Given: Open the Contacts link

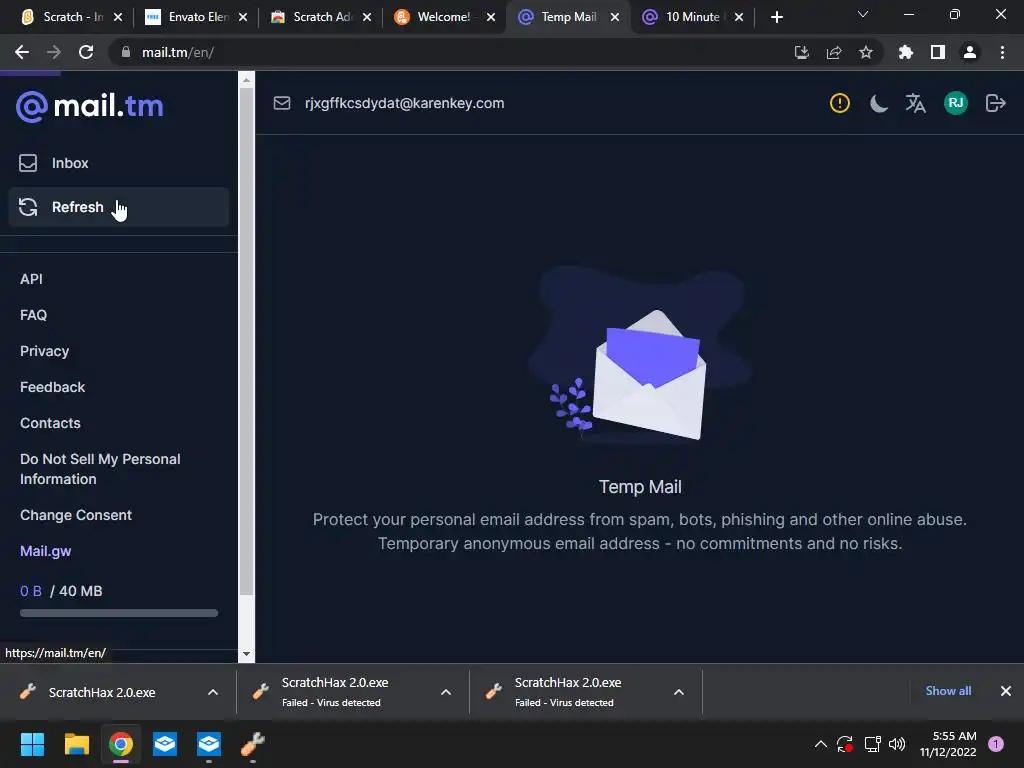Looking at the screenshot, I should (50, 423).
